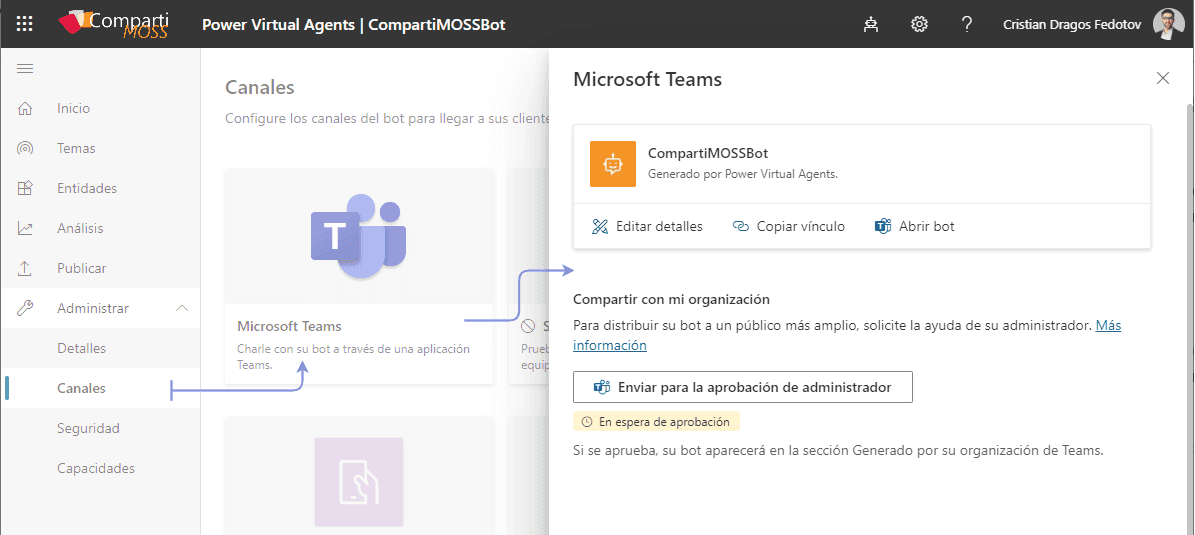Click the Power Virtual Agents header title
This screenshot has width=1195, height=535.
point(354,24)
